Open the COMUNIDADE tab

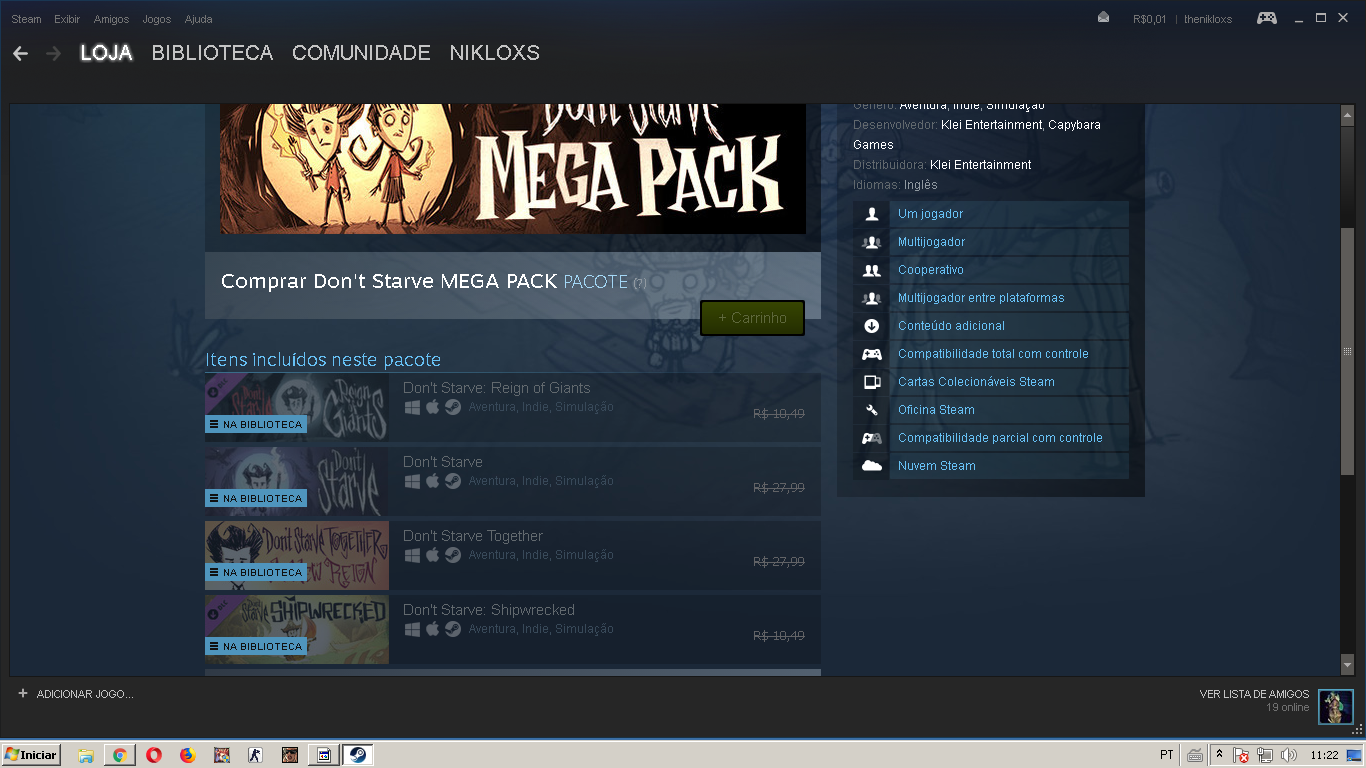[x=361, y=53]
